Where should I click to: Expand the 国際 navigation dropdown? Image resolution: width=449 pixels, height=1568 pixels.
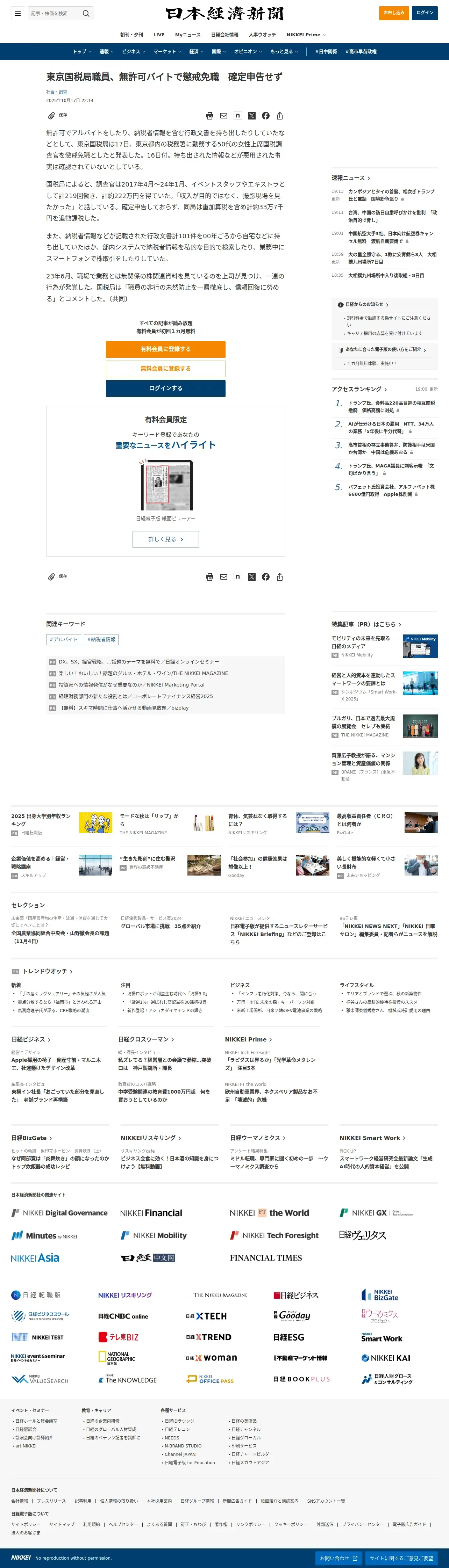[219, 52]
